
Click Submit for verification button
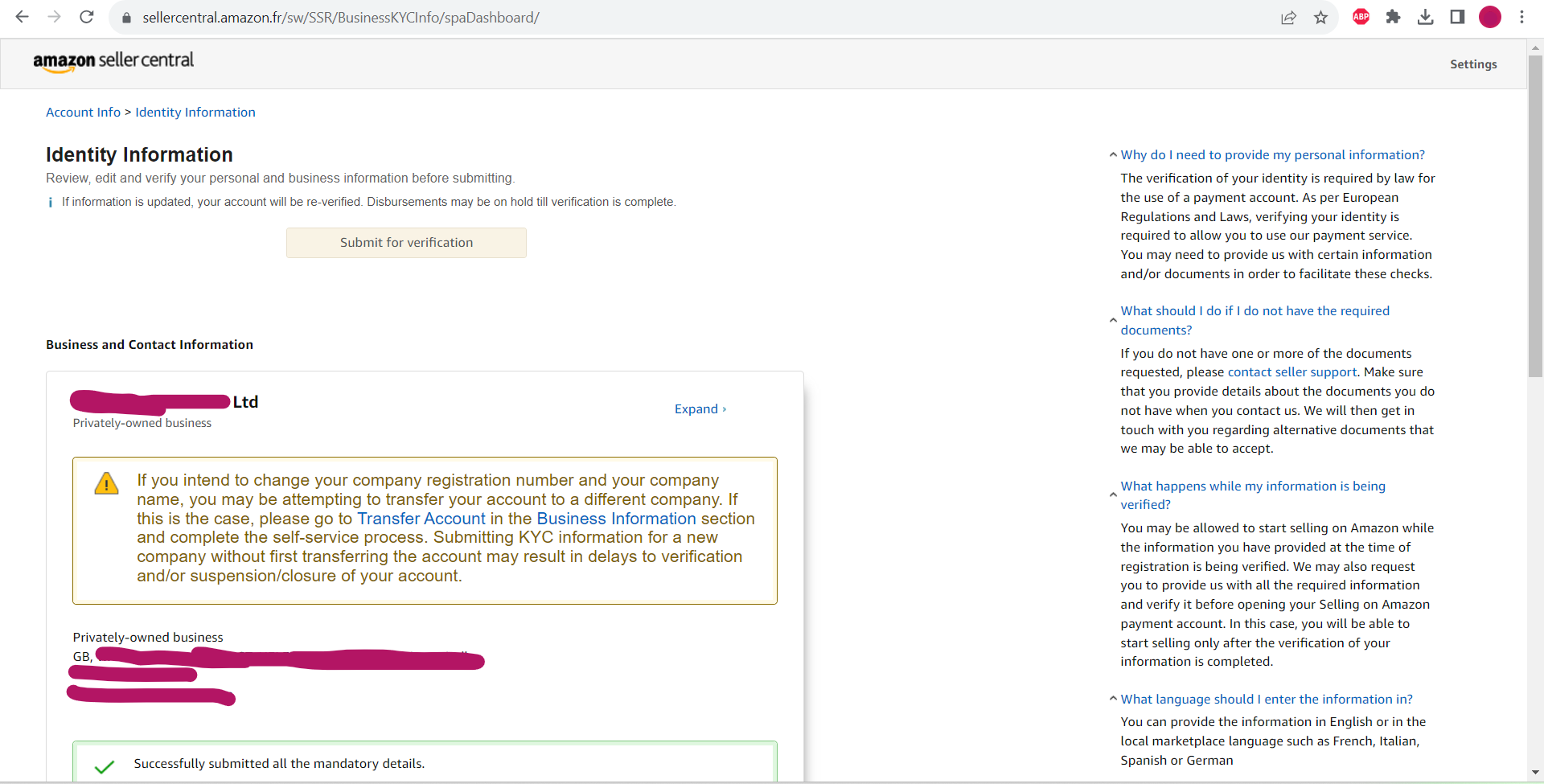coord(406,243)
